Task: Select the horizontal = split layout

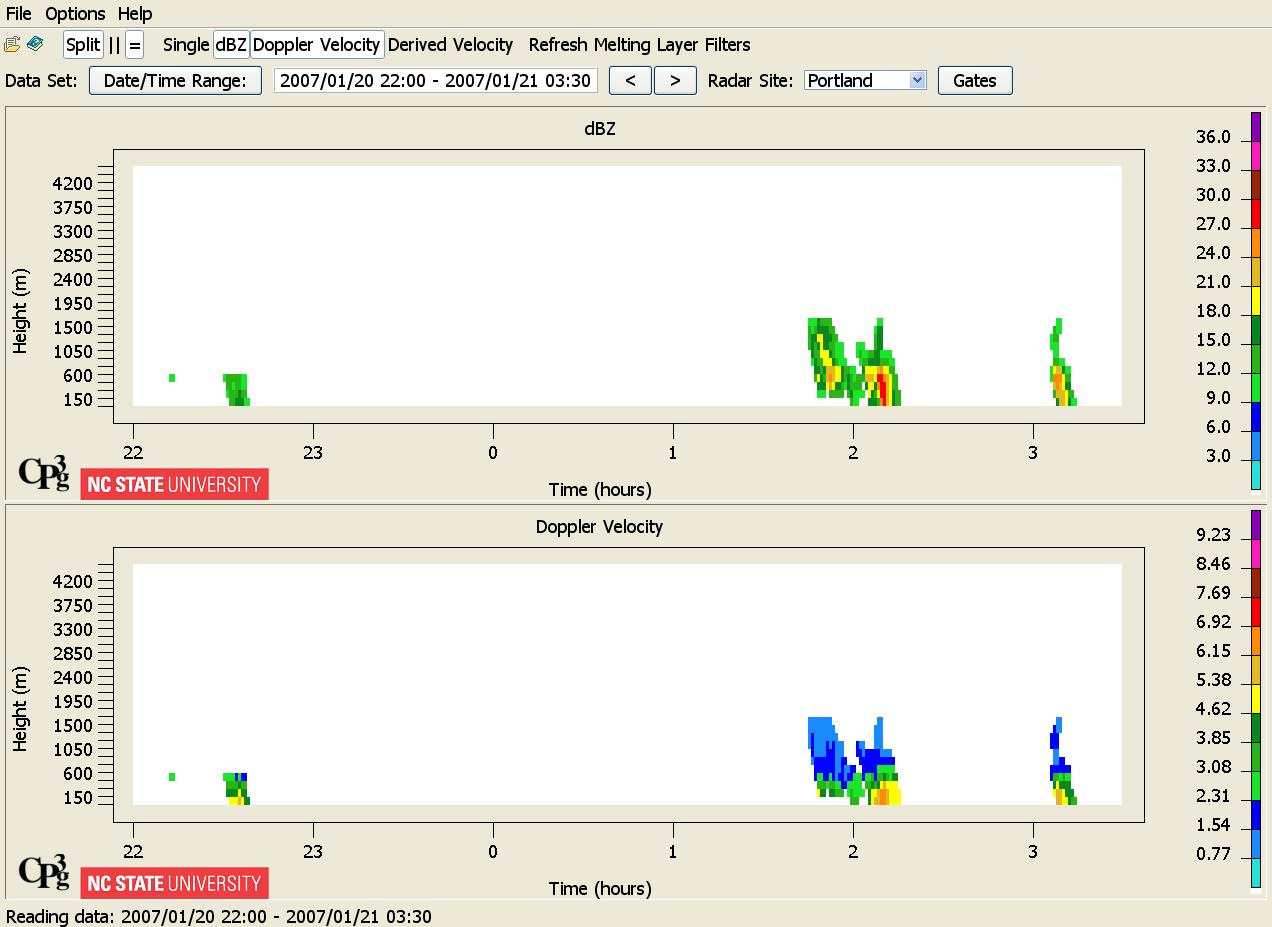Action: click(135, 45)
